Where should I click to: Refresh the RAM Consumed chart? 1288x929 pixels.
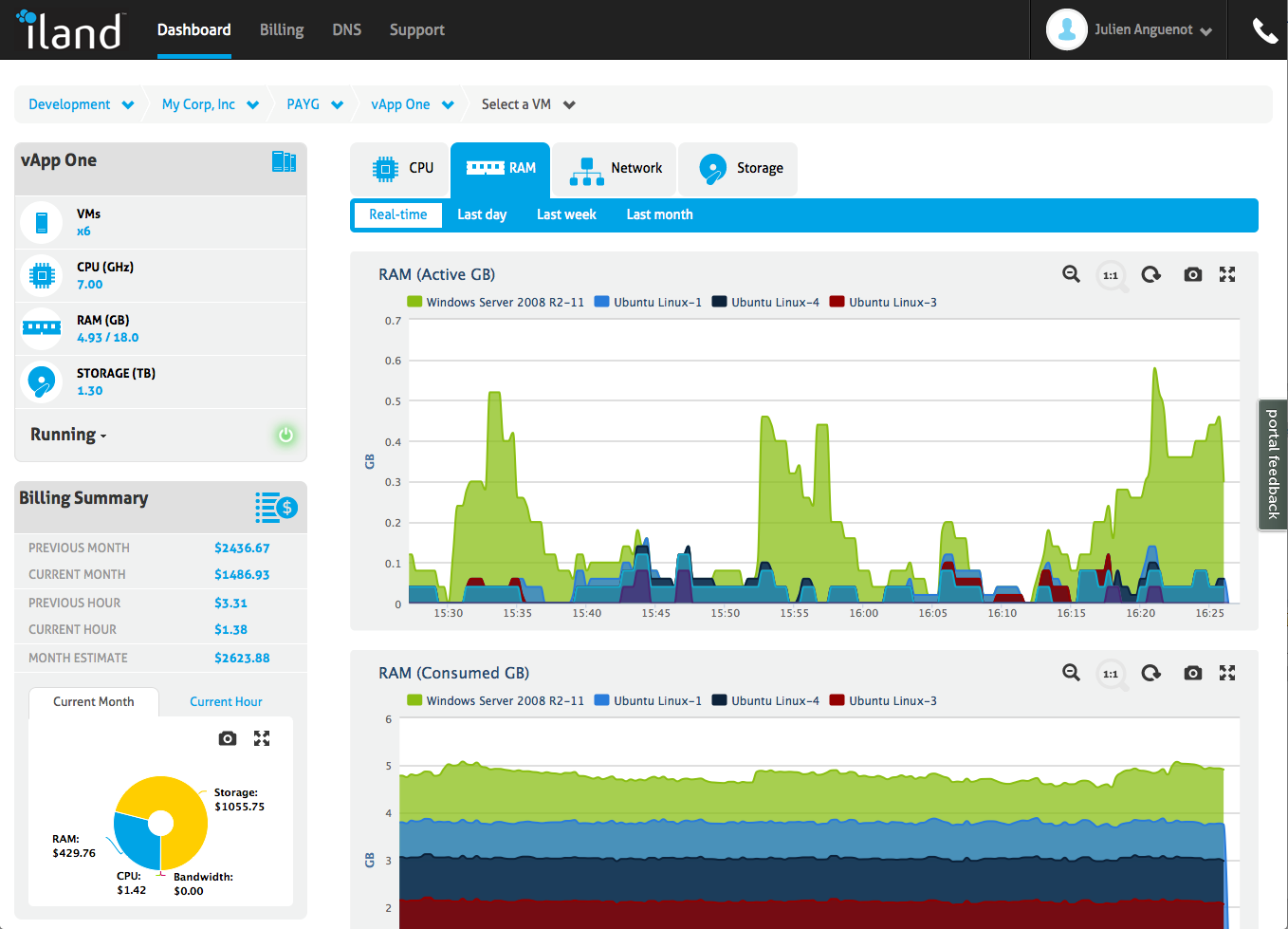click(x=1151, y=673)
